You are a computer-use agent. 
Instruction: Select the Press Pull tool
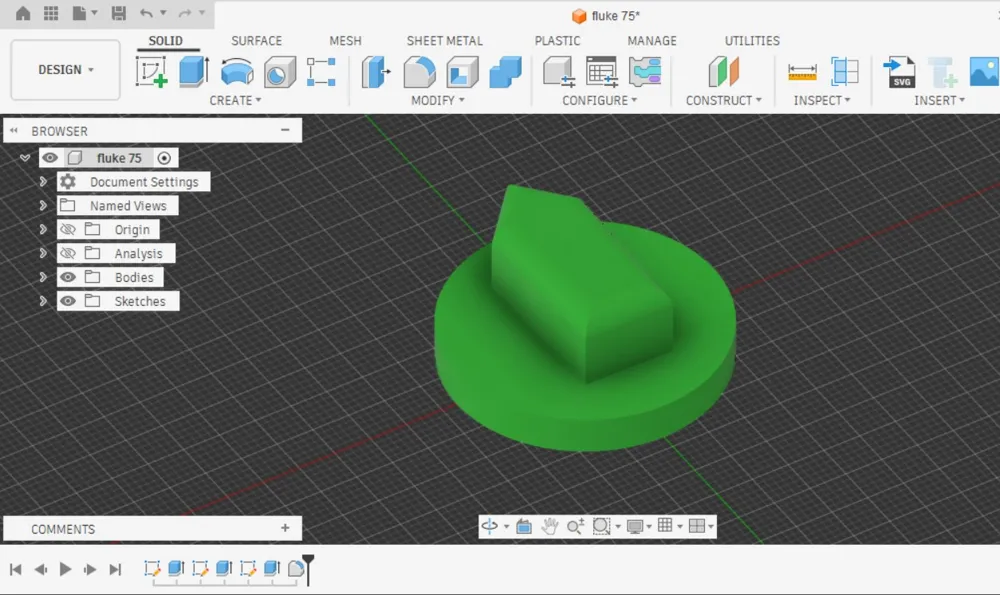pos(376,71)
